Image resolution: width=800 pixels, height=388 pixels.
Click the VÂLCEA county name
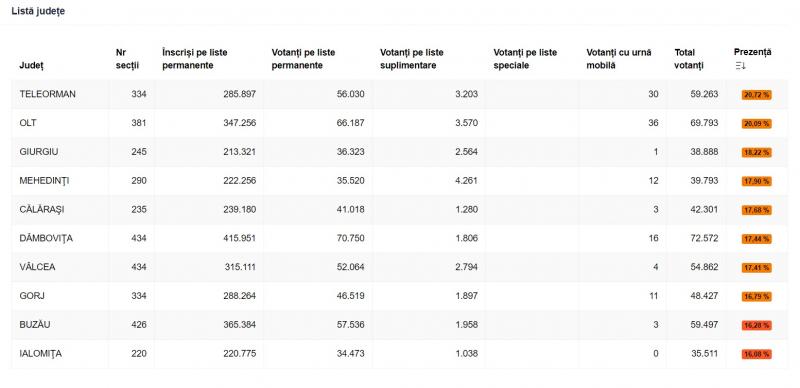coord(37,267)
